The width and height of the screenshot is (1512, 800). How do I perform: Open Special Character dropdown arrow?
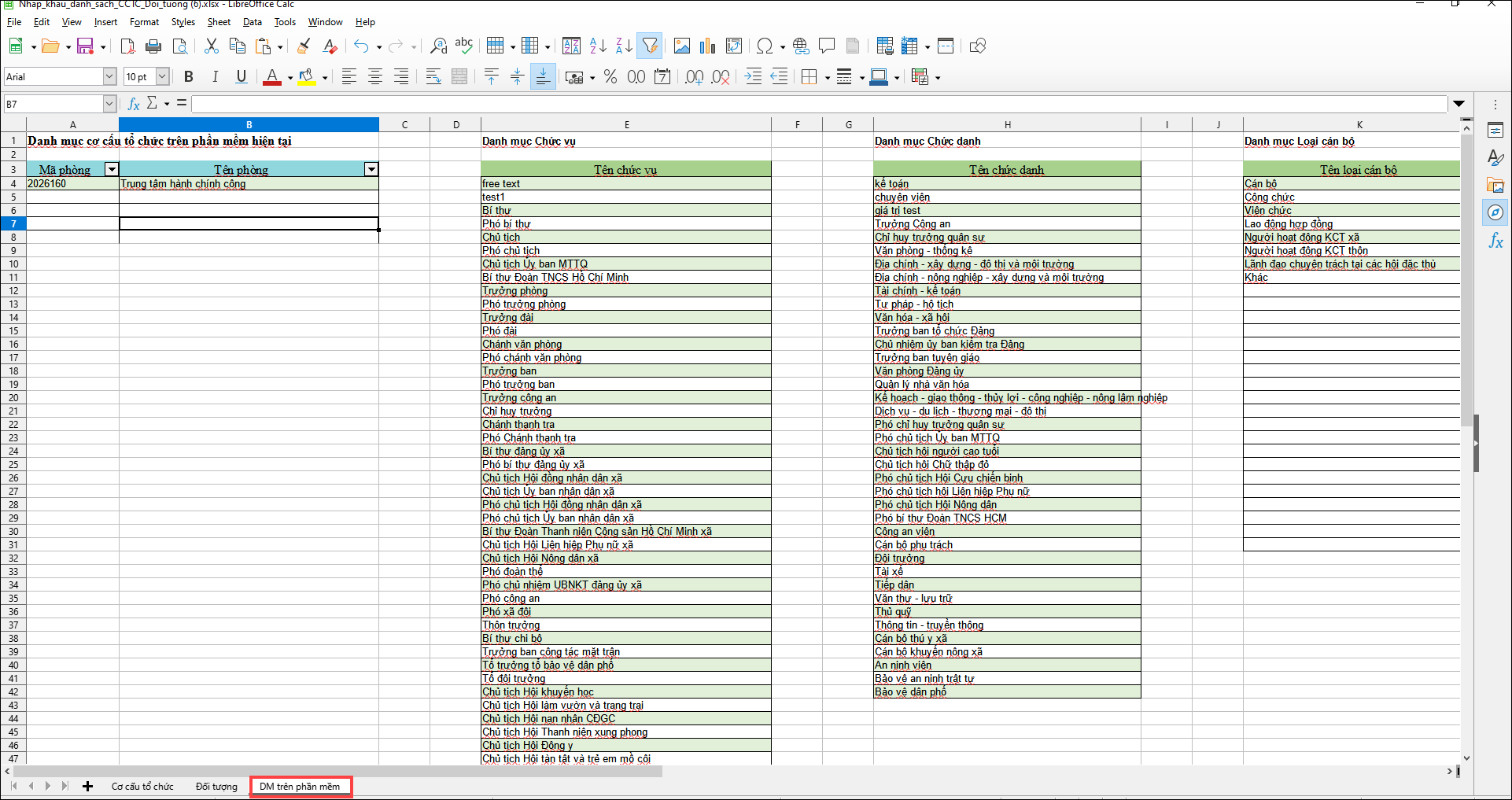(x=783, y=47)
